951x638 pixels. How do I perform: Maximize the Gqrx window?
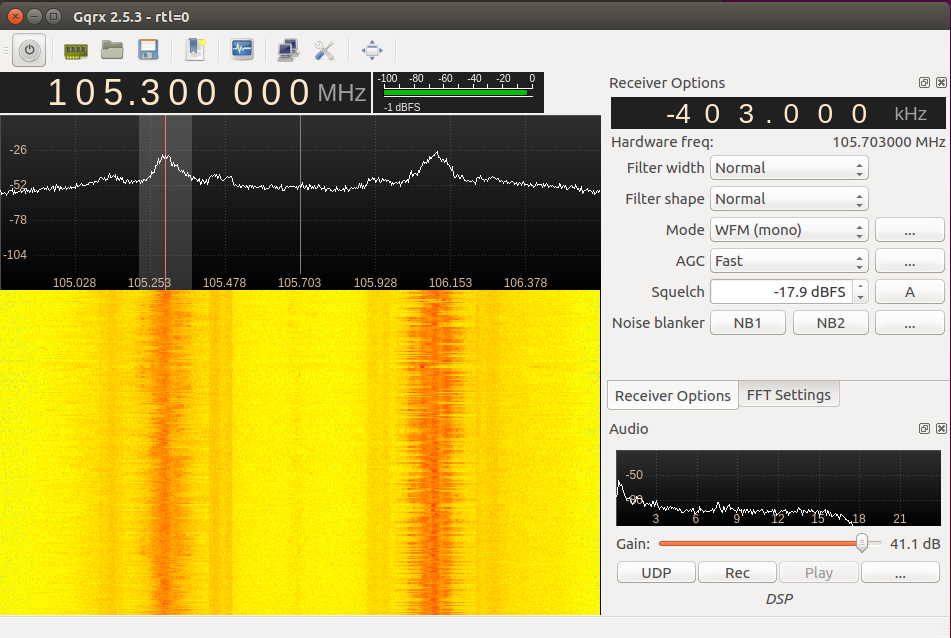(54, 16)
